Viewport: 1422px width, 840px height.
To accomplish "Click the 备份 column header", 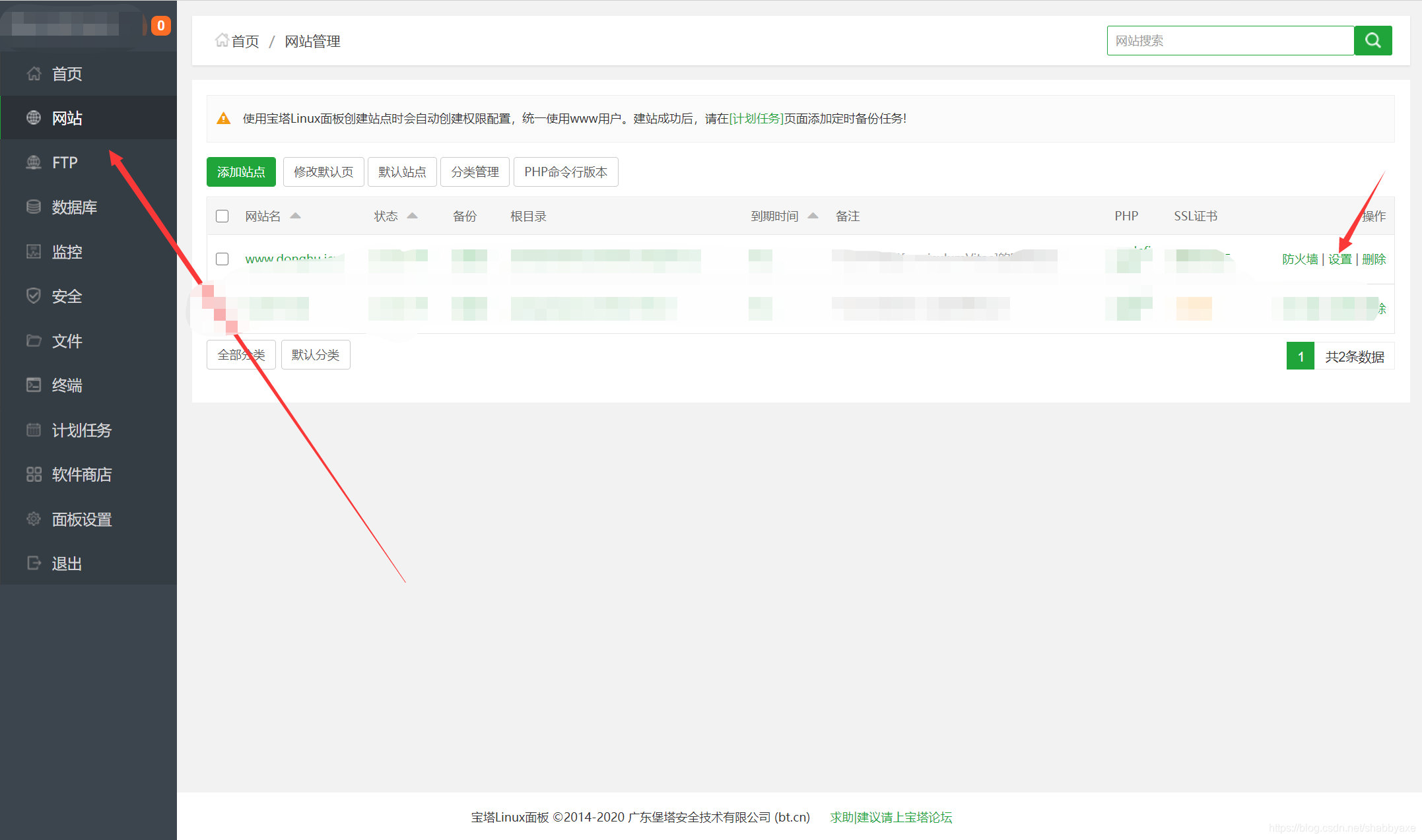I will [x=465, y=216].
